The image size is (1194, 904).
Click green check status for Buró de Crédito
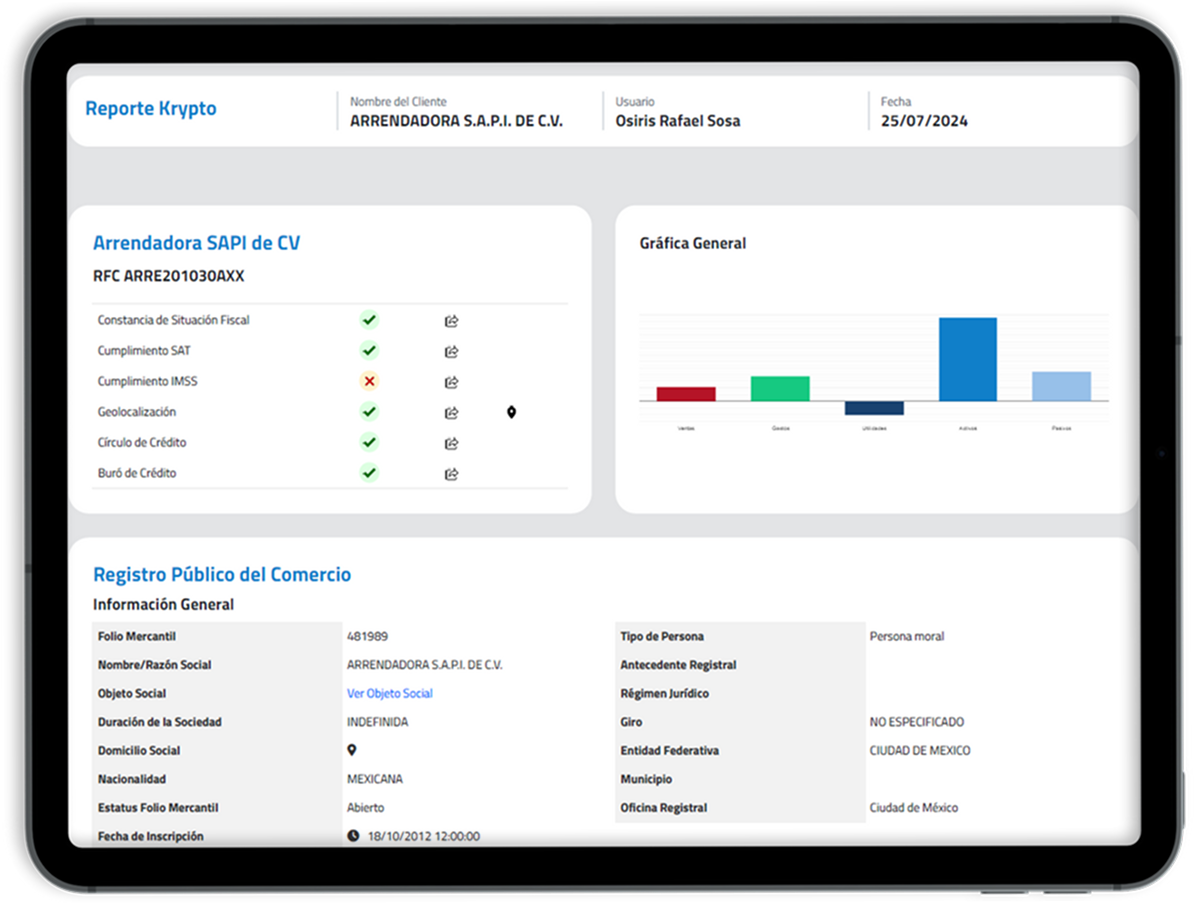(x=369, y=473)
